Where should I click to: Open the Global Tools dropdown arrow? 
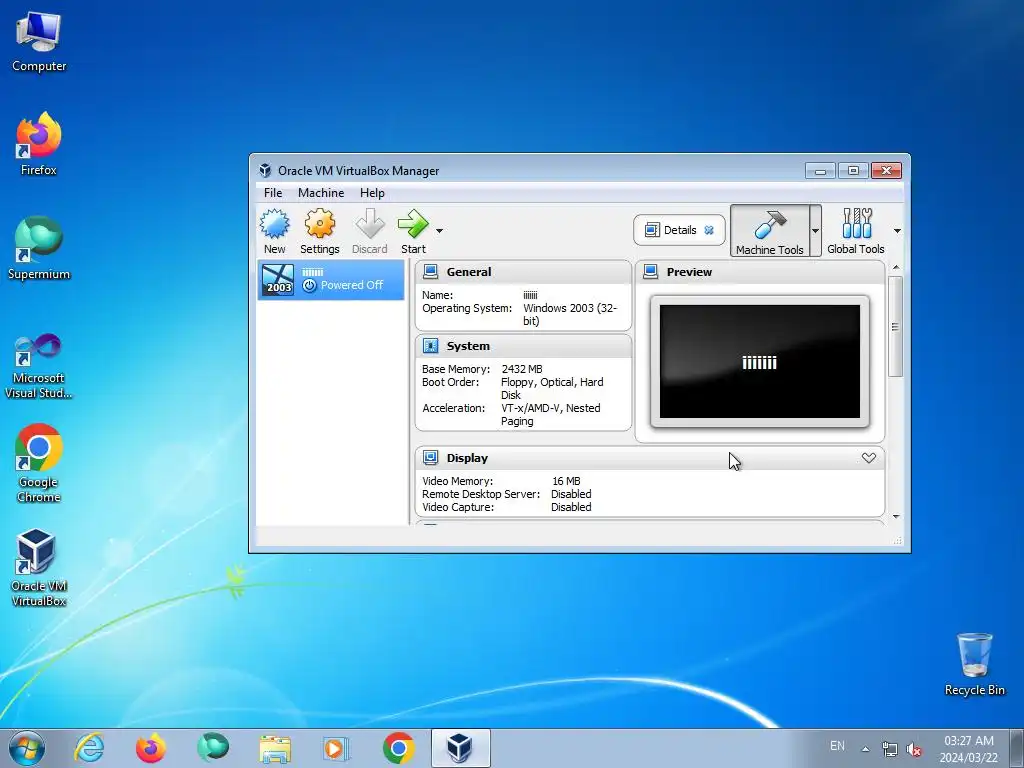coord(897,231)
